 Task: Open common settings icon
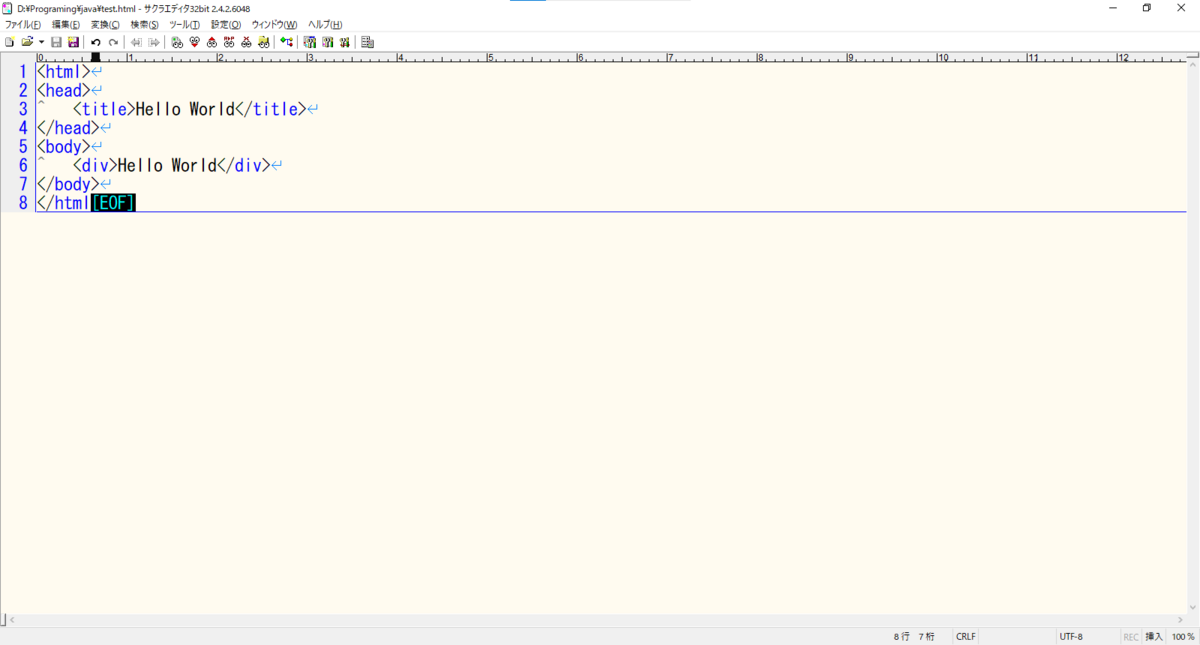point(327,42)
